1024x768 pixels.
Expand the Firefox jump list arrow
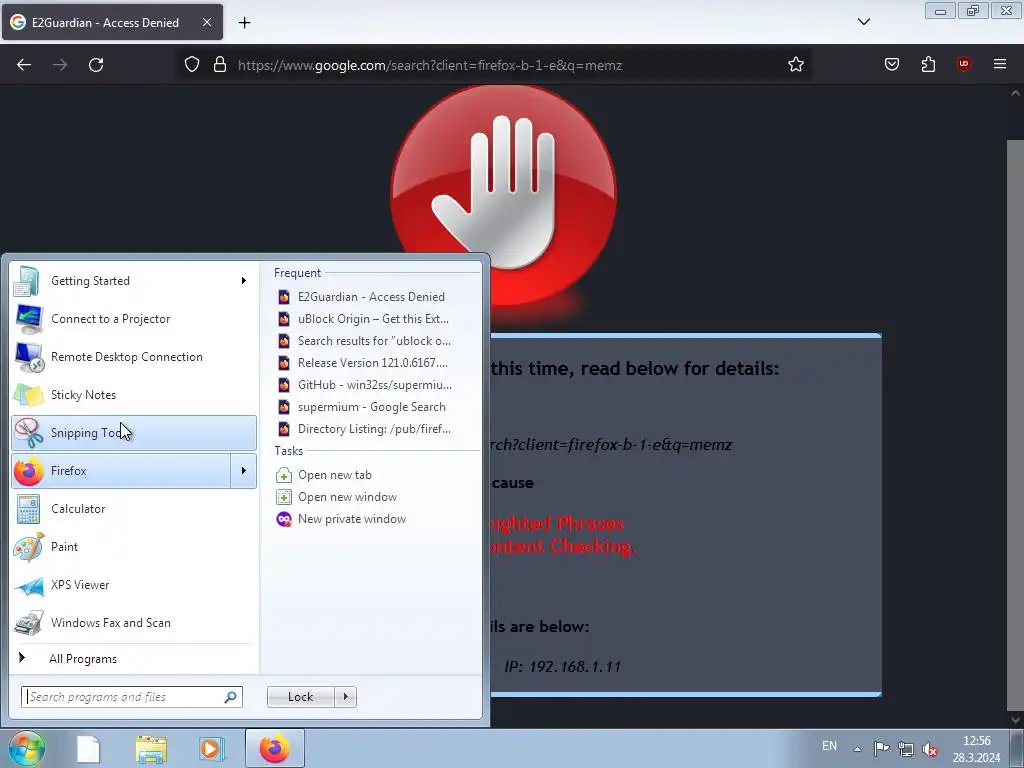click(x=244, y=471)
